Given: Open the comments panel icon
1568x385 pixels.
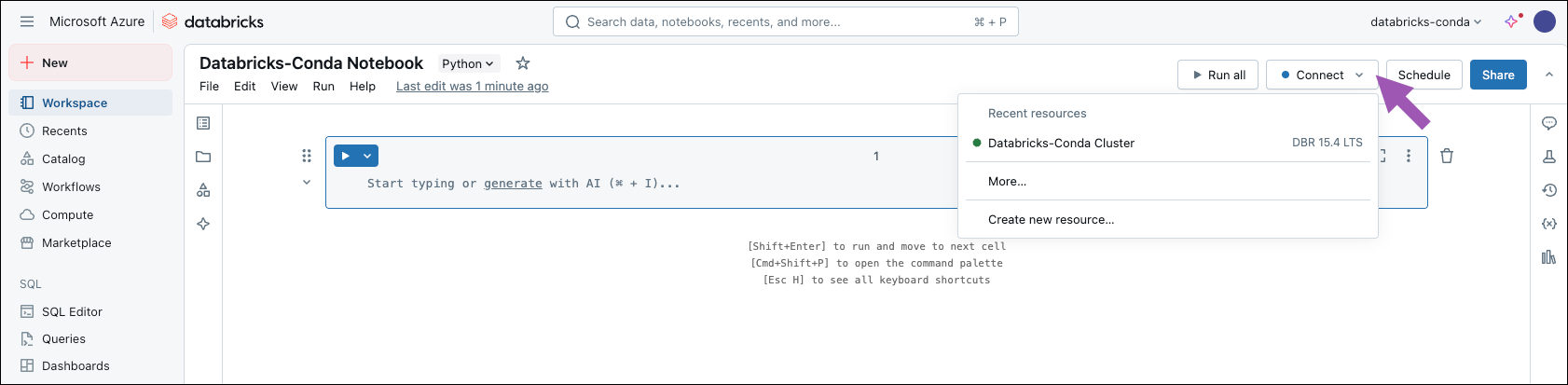Looking at the screenshot, I should click(x=1549, y=123).
